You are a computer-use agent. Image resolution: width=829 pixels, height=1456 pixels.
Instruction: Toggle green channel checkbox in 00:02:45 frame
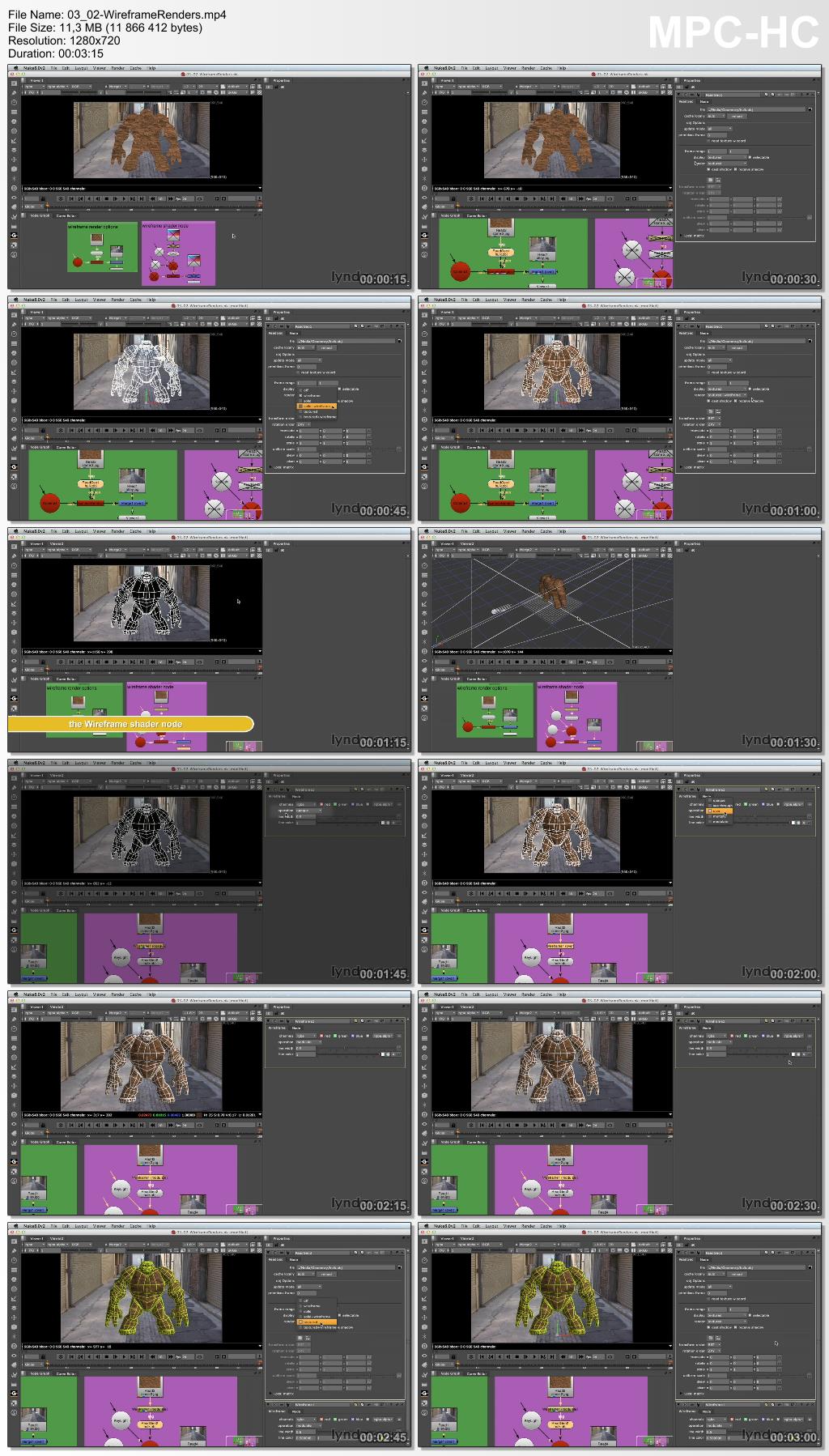336,1419
